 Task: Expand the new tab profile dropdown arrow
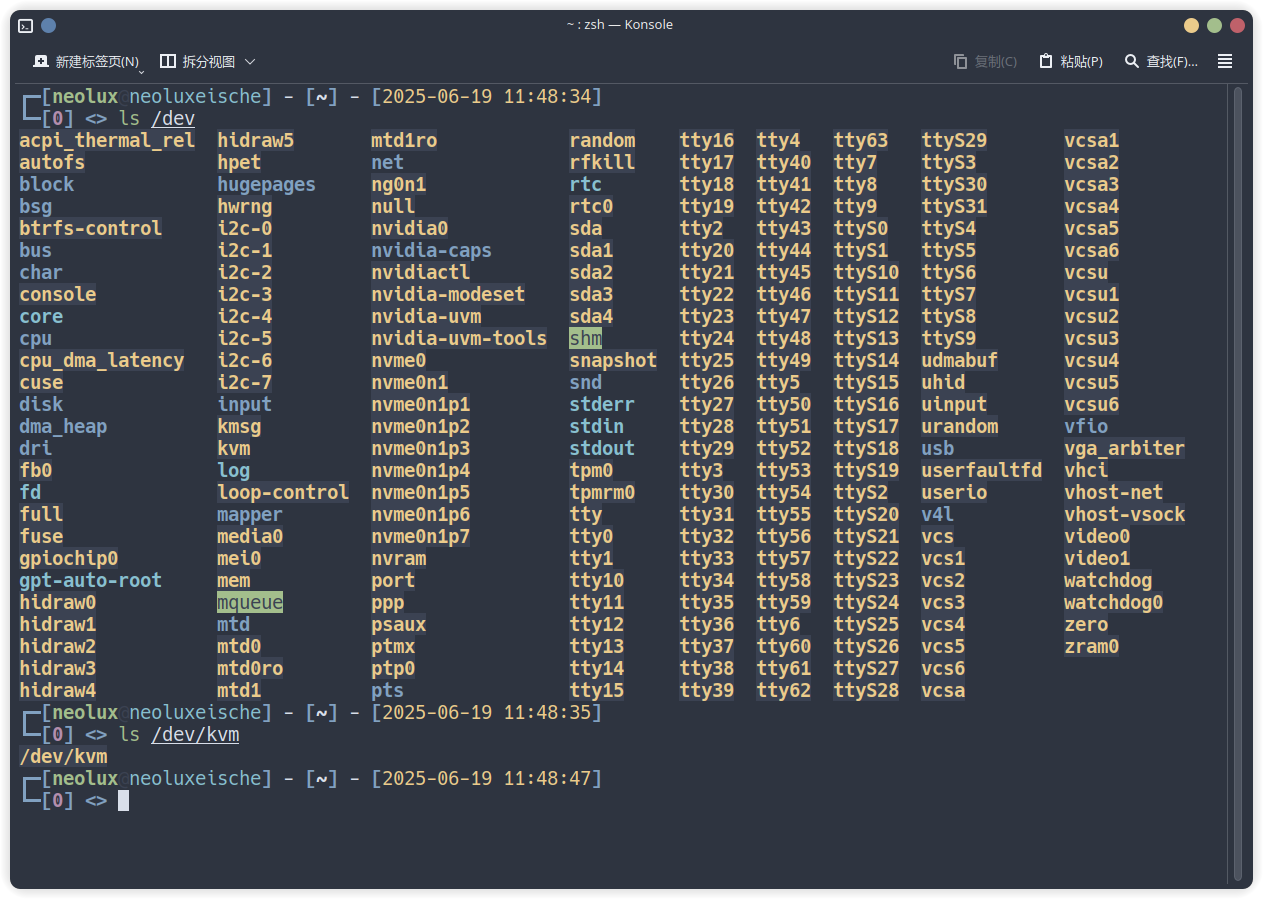pos(142,70)
